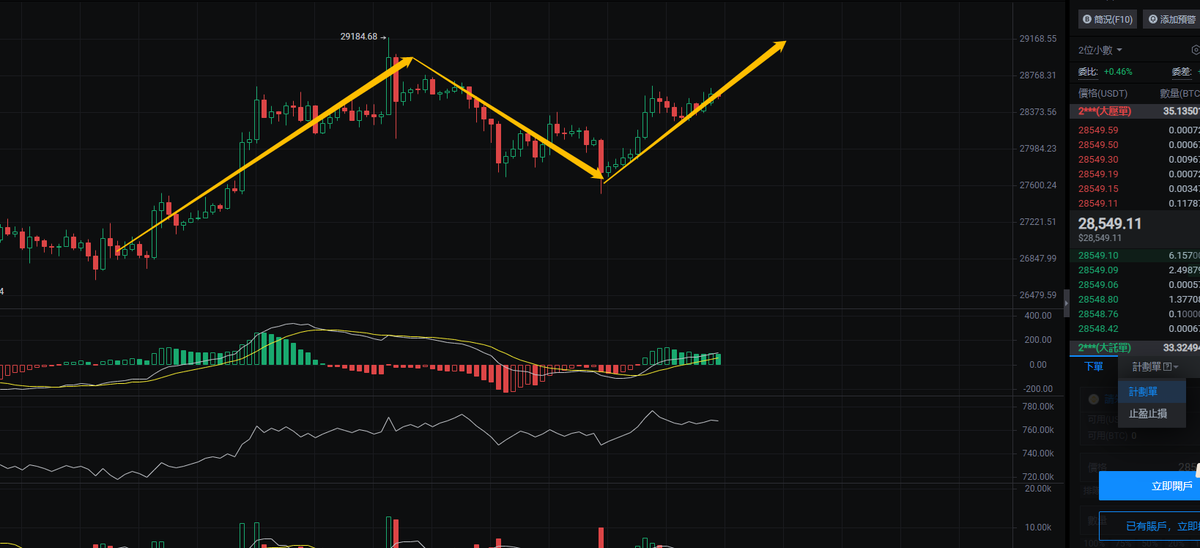Click the last price 28,549.11

coord(1110,224)
